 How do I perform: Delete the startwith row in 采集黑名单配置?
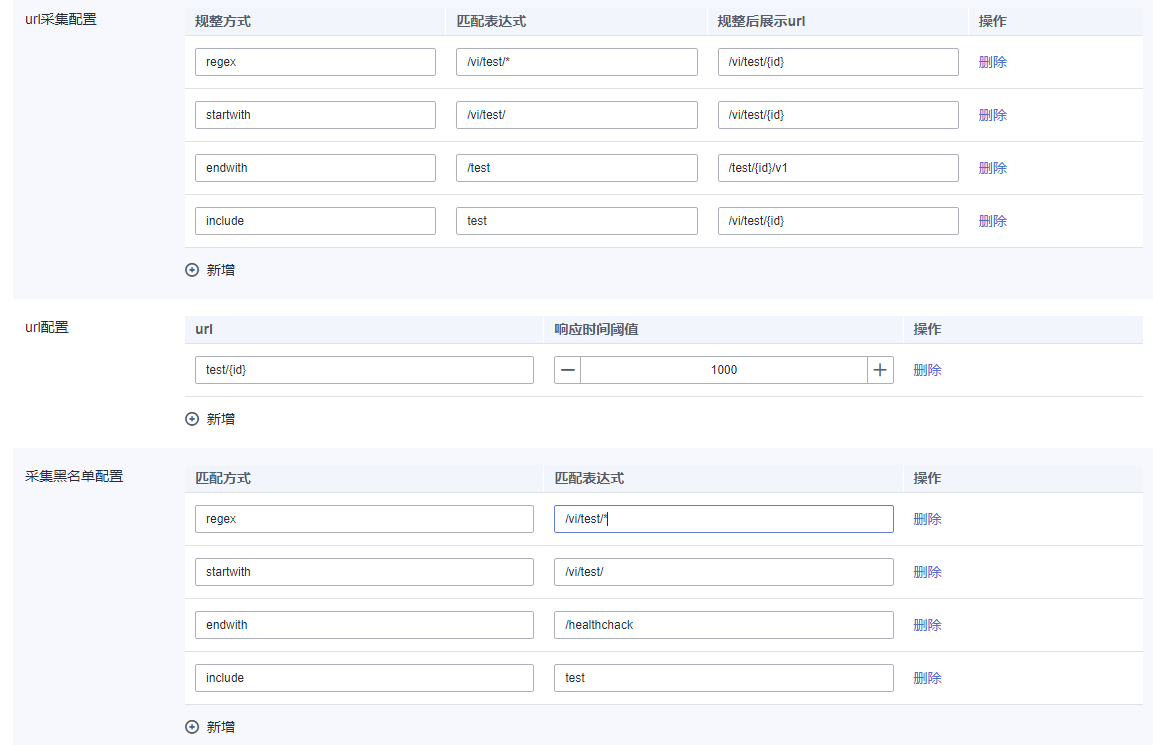(927, 572)
